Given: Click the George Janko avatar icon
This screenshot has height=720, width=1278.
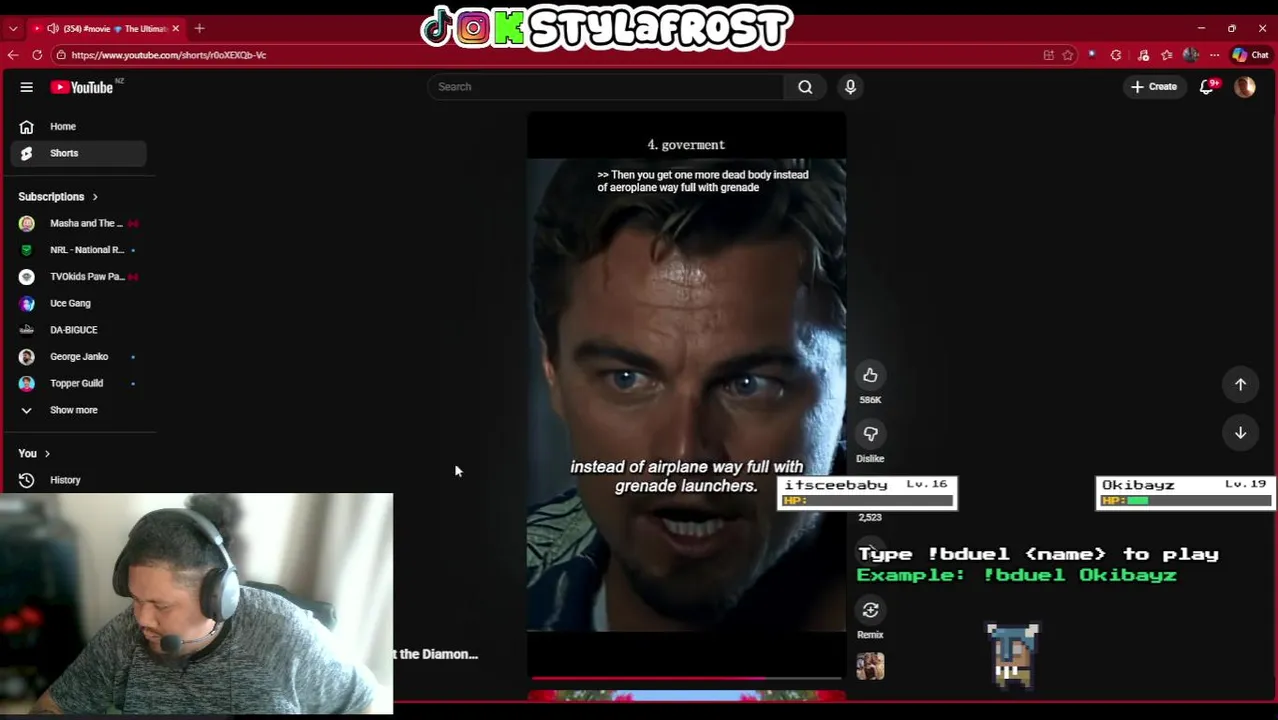Looking at the screenshot, I should point(27,357).
